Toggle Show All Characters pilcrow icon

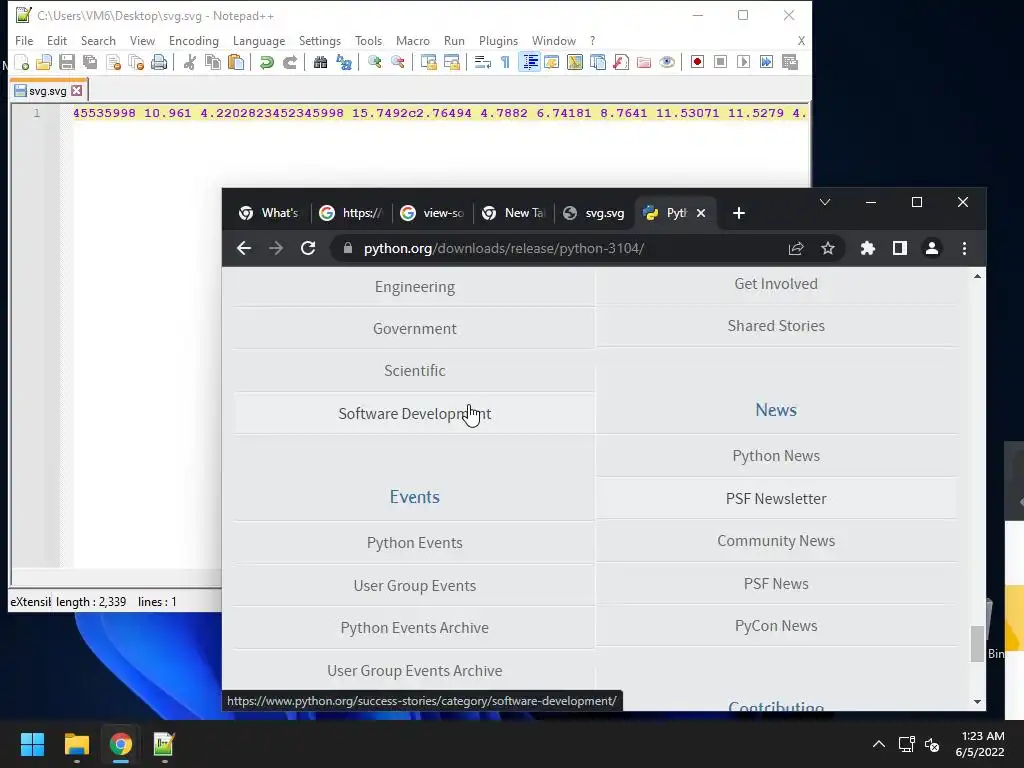[505, 62]
